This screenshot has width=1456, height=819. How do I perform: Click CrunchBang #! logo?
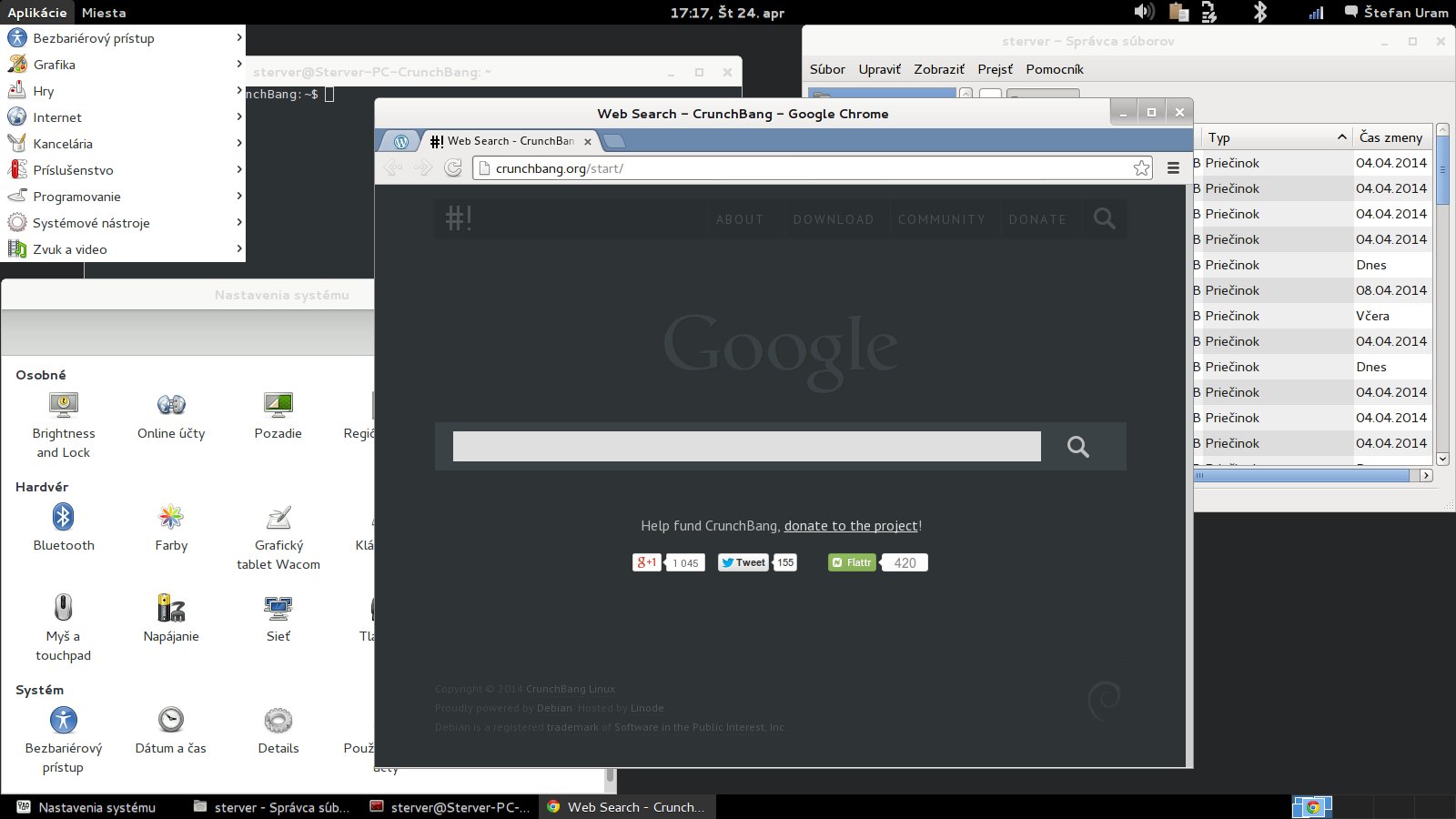click(459, 218)
